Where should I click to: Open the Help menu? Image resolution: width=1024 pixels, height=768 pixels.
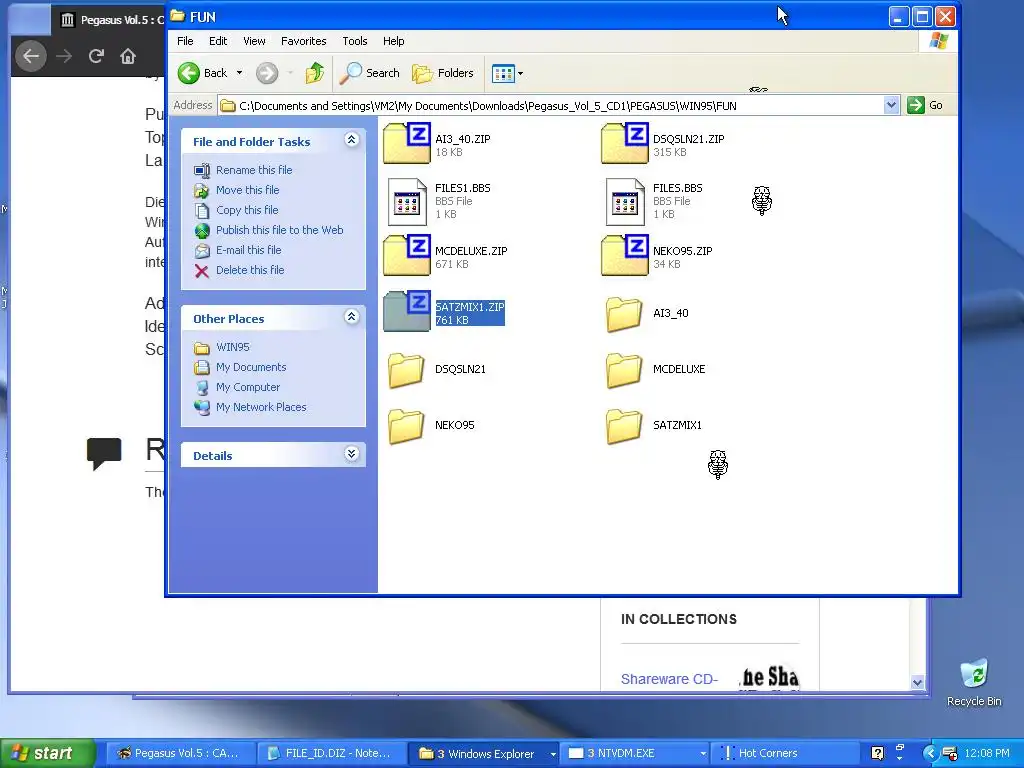tap(393, 41)
